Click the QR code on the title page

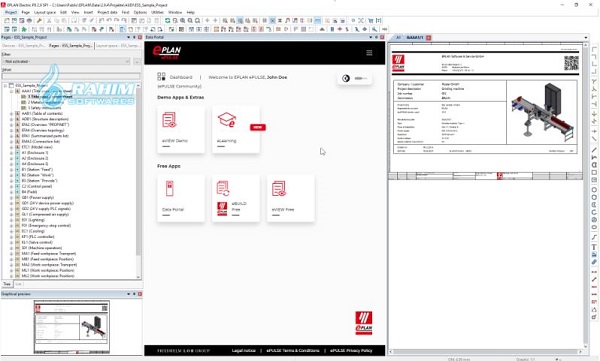tap(571, 63)
